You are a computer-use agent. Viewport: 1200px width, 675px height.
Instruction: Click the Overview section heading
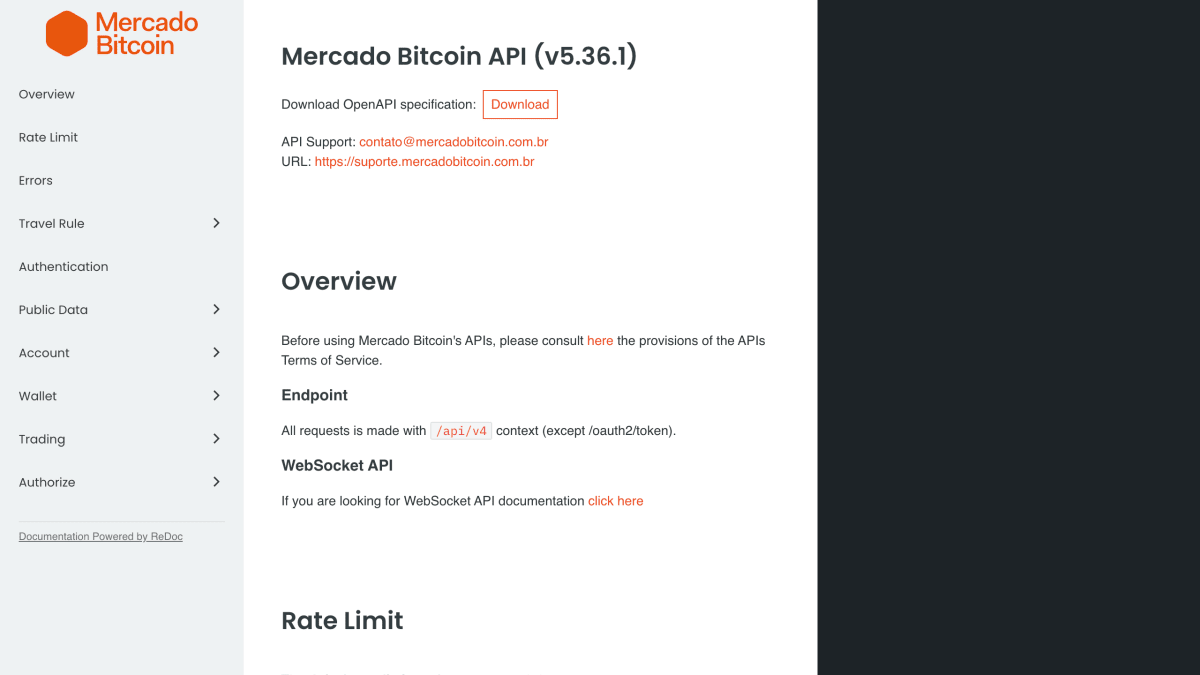[339, 281]
